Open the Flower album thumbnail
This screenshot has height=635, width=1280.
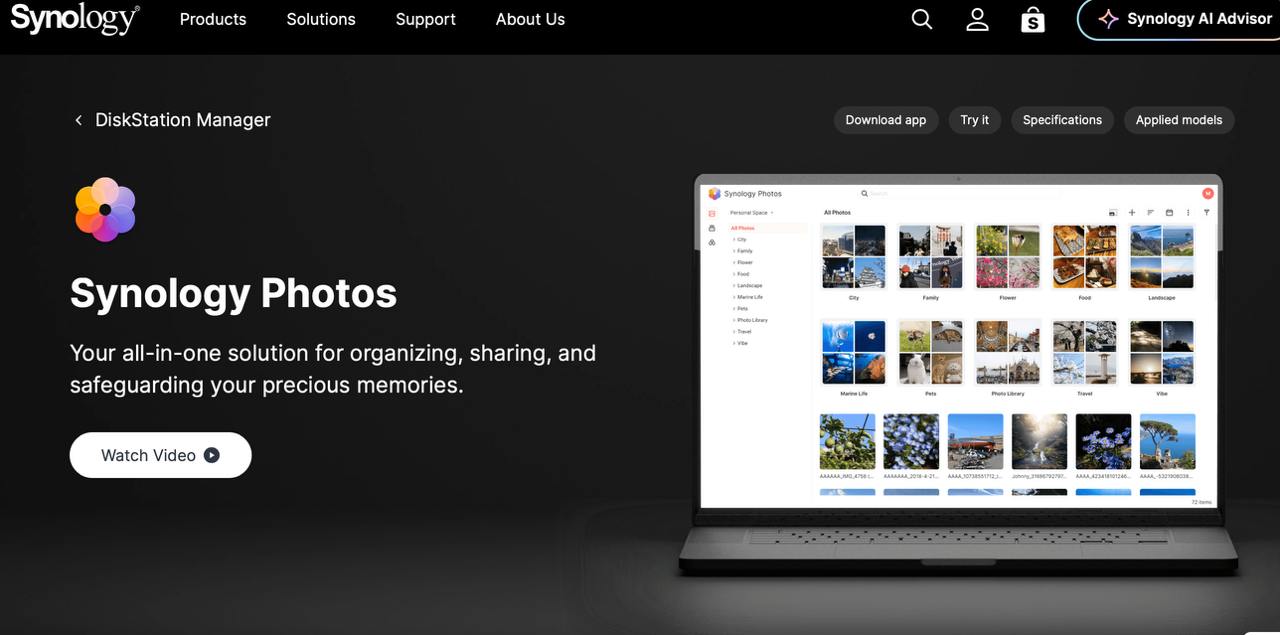click(1008, 256)
